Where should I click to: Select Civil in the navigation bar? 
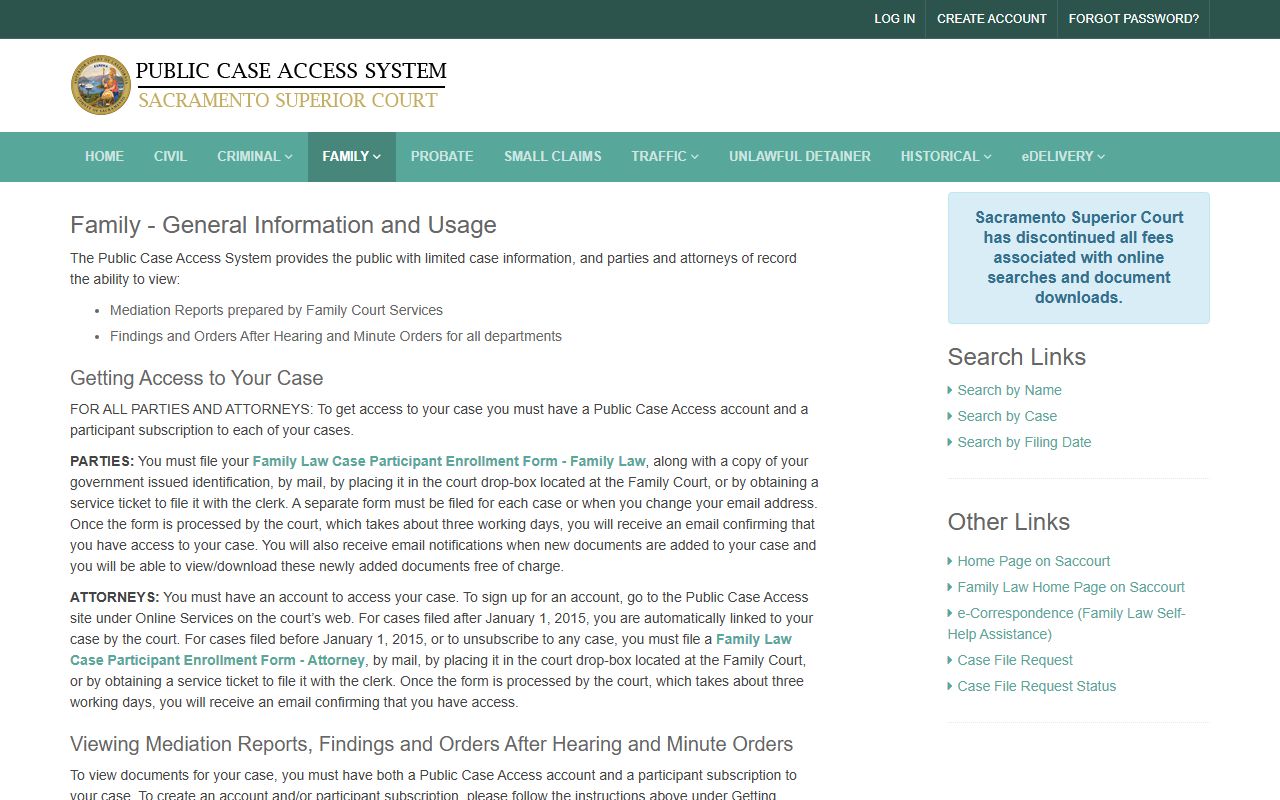[x=170, y=156]
